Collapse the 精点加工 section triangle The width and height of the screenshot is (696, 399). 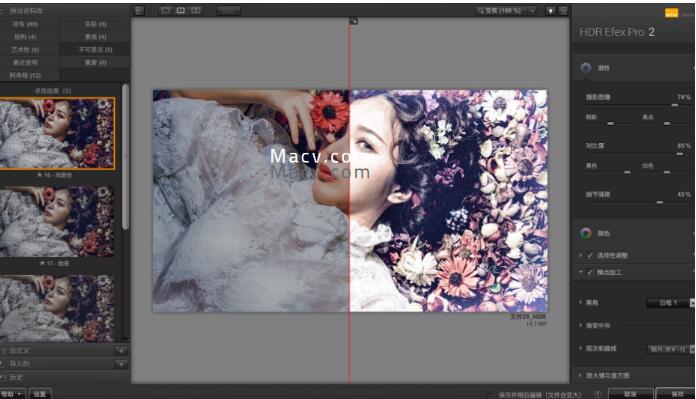[581, 272]
